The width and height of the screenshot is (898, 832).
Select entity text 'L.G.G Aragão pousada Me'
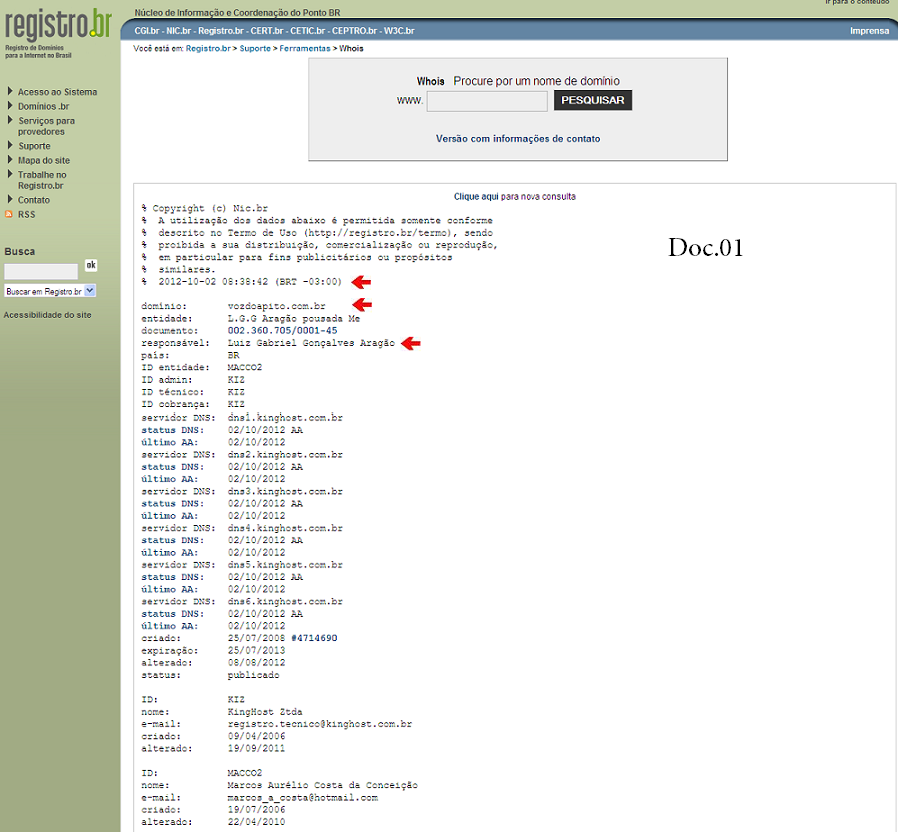294,318
